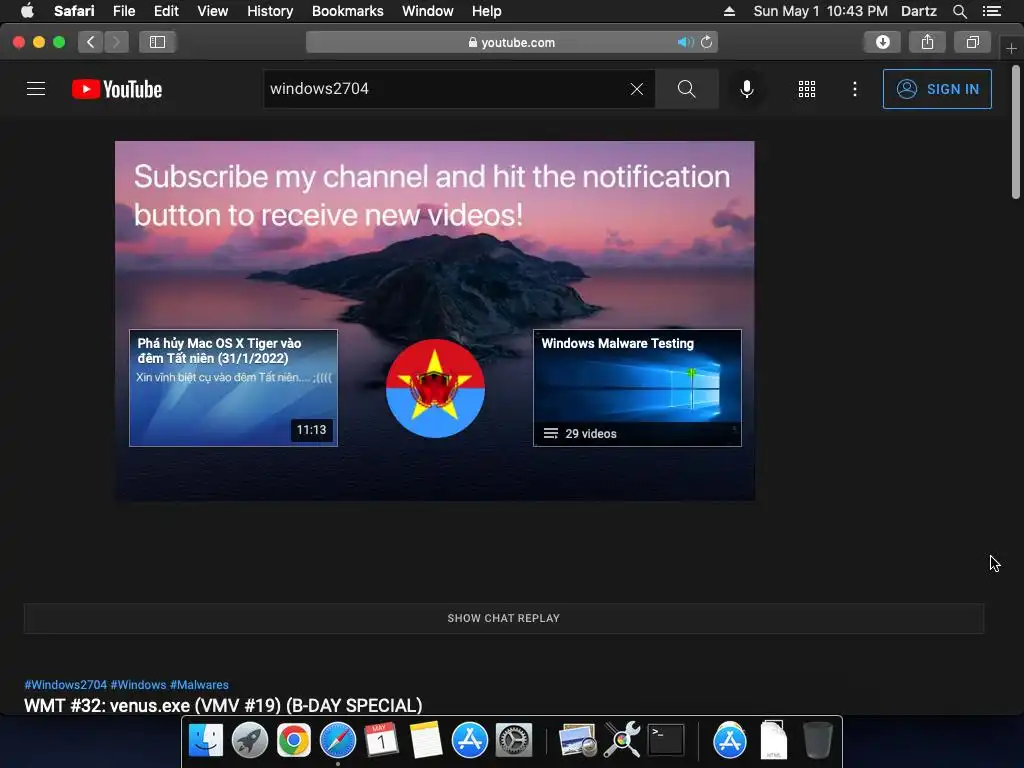Screen dimensions: 1024x768
Task: Click the youtube.com address bar
Action: point(511,42)
